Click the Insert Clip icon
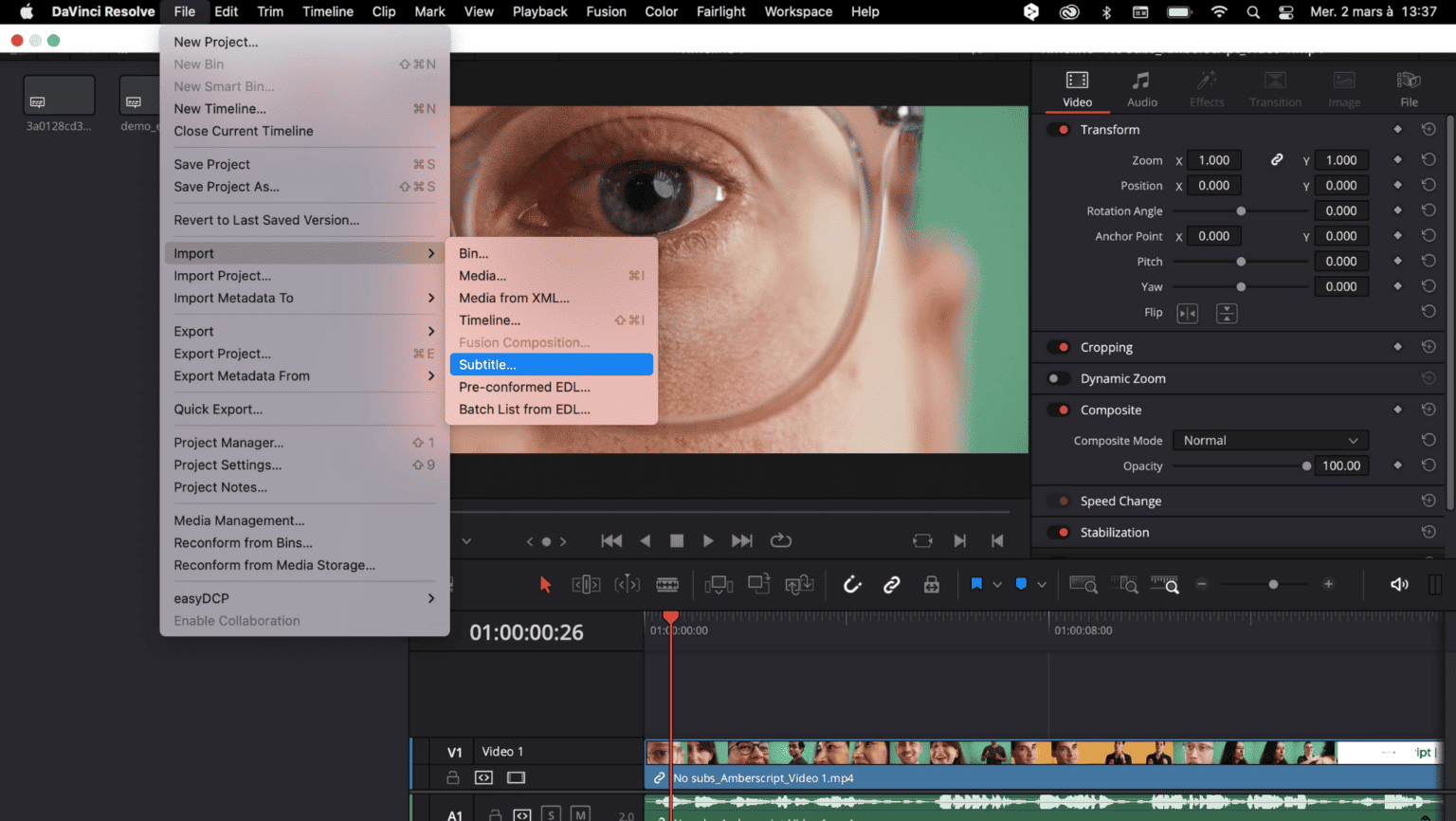 point(719,584)
